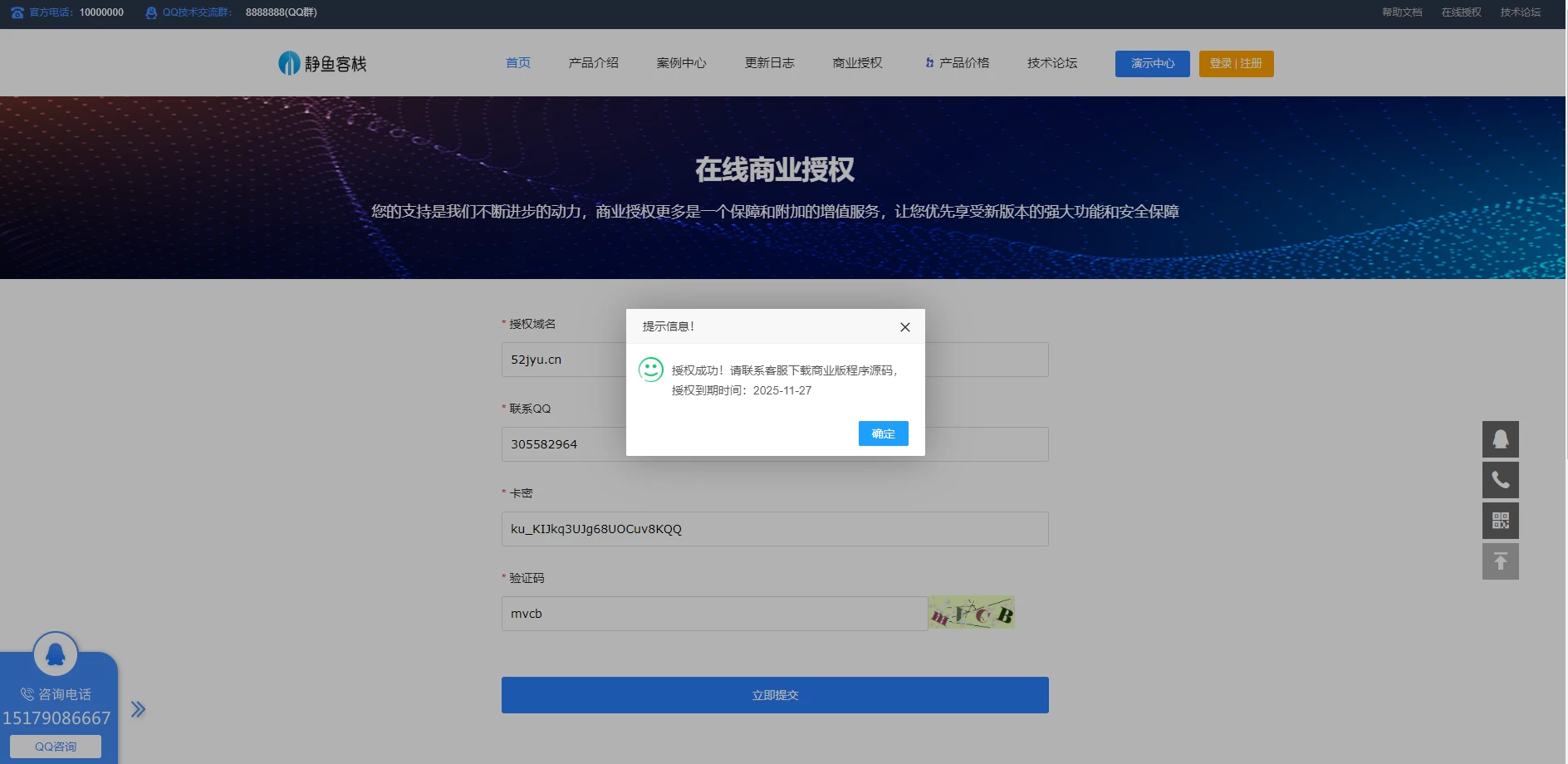1568x764 pixels.
Task: Click the captcha image to refresh
Action: [971, 613]
